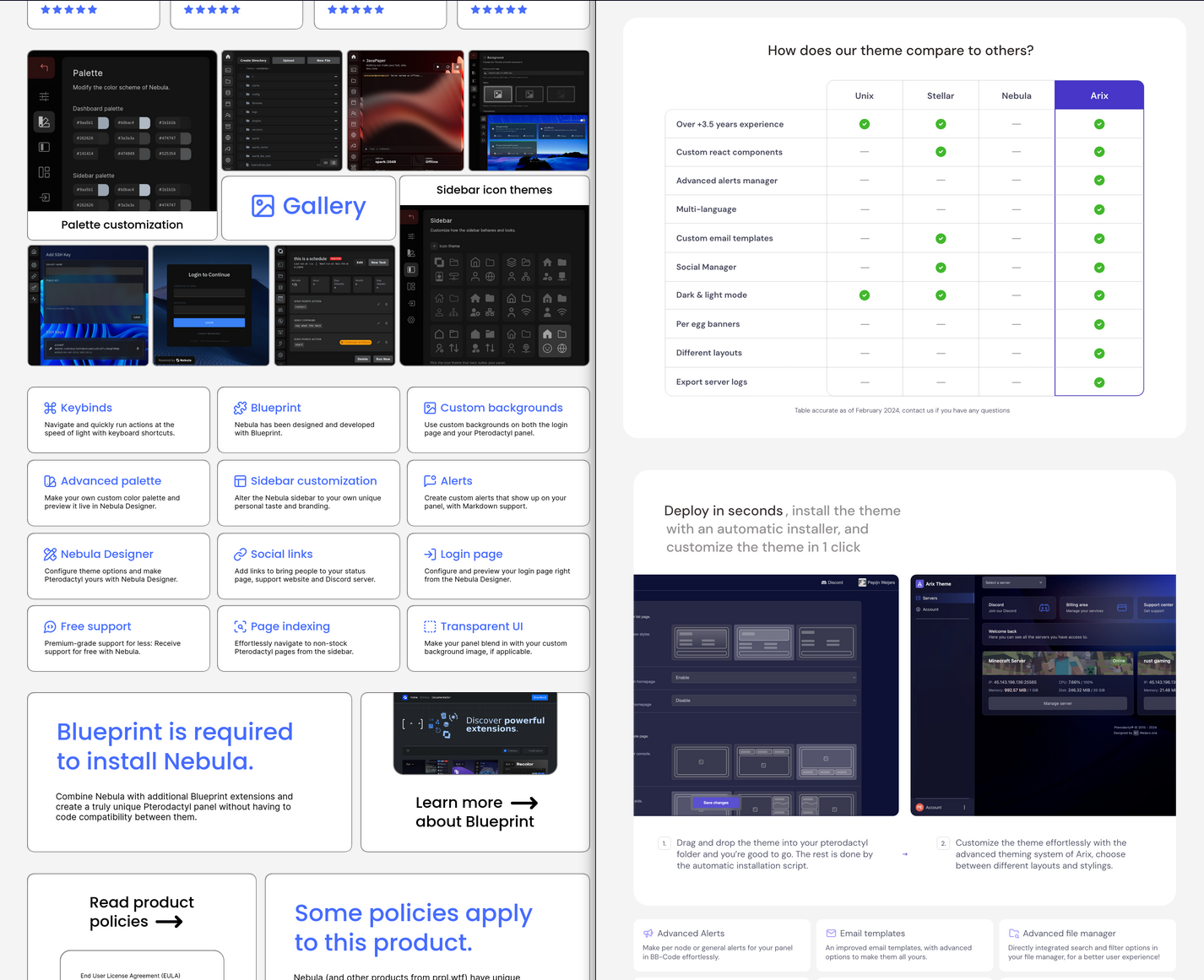Click the table accuracy note about February 2024
Screen dimensions: 1204x980
pyautogui.click(x=902, y=411)
